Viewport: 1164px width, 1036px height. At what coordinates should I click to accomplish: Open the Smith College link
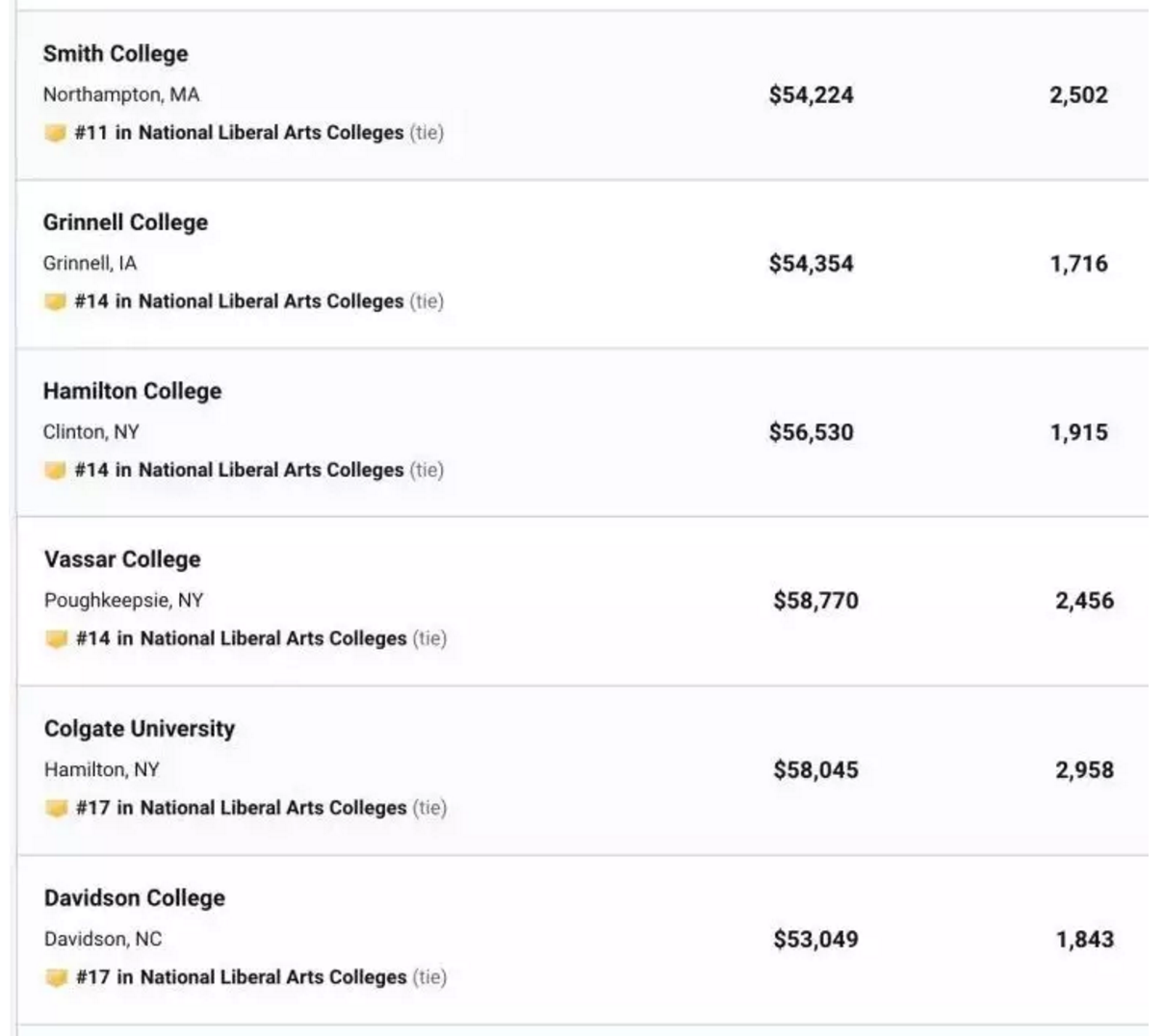point(116,54)
